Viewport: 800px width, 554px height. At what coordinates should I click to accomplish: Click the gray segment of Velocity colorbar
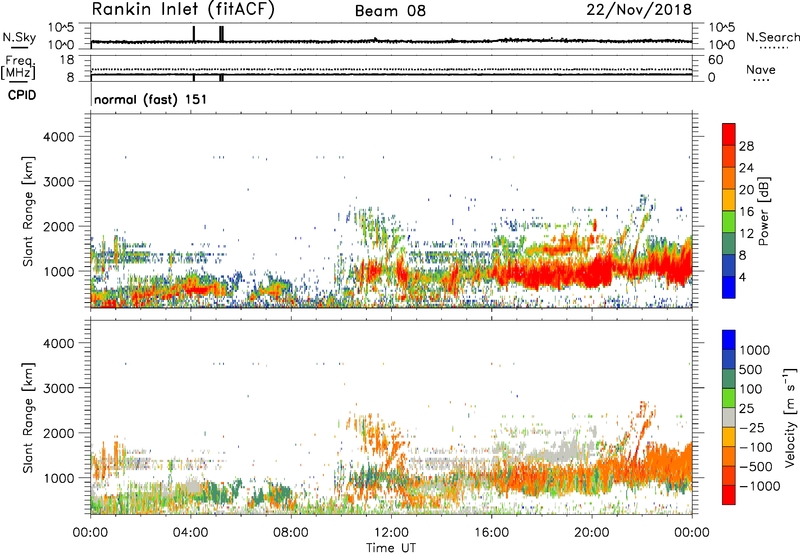point(729,417)
